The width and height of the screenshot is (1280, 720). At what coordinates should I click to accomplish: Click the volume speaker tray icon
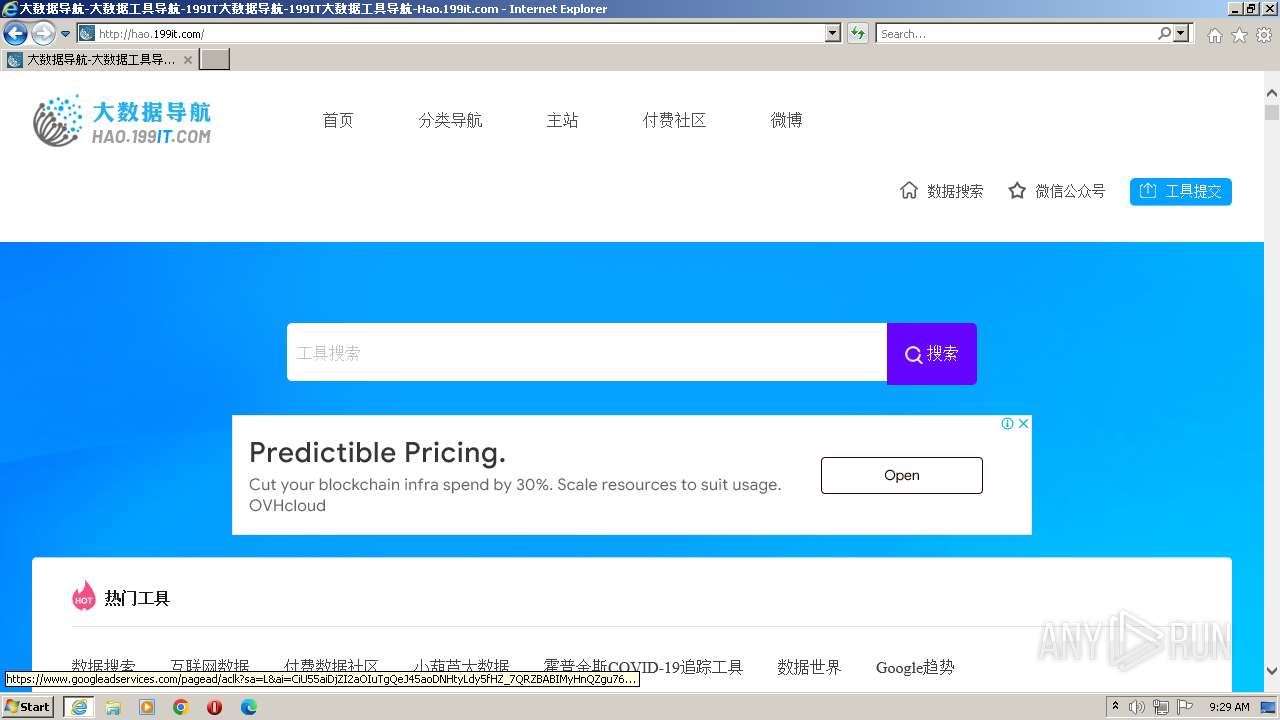click(x=1137, y=707)
